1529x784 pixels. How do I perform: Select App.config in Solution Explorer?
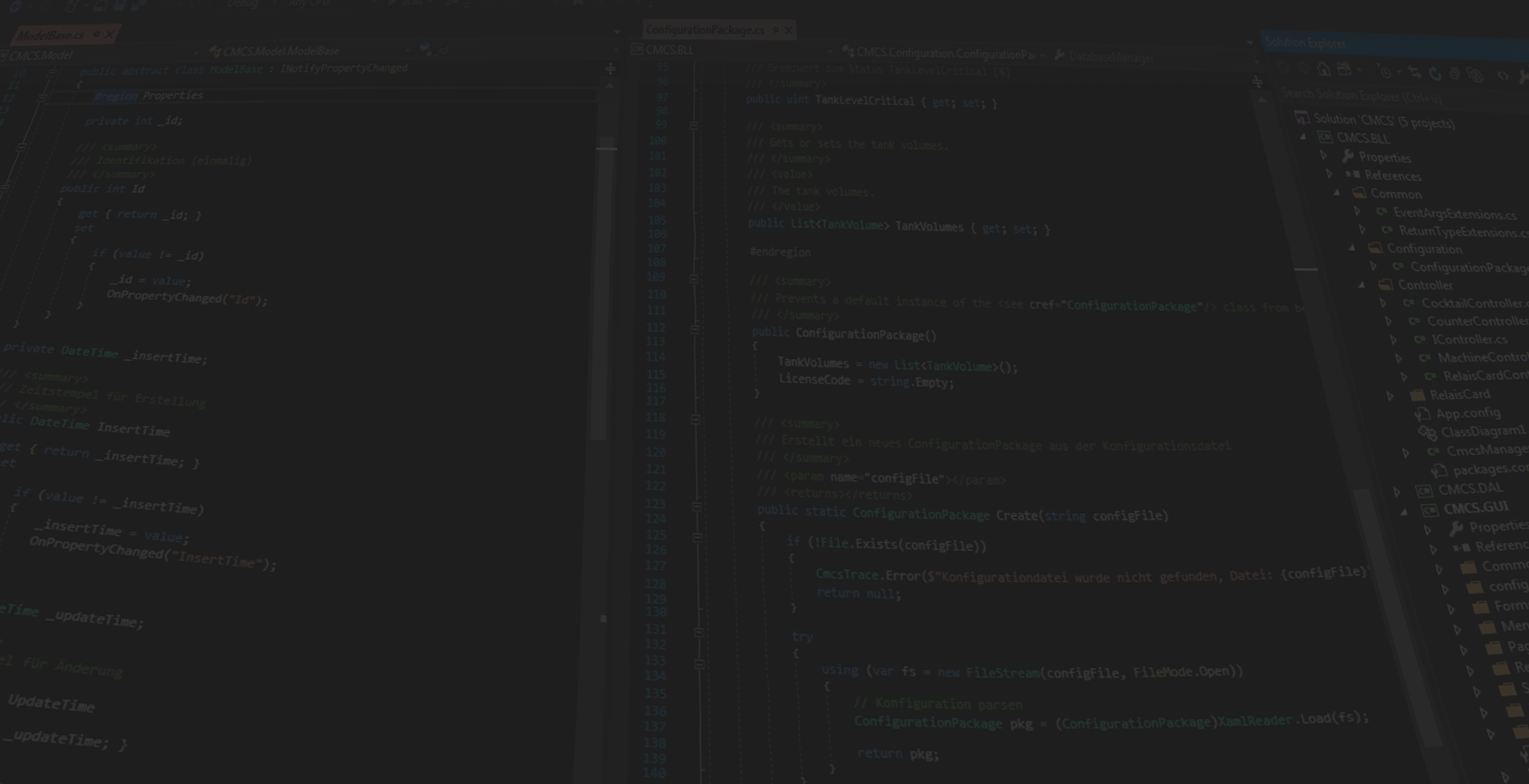coord(1468,413)
